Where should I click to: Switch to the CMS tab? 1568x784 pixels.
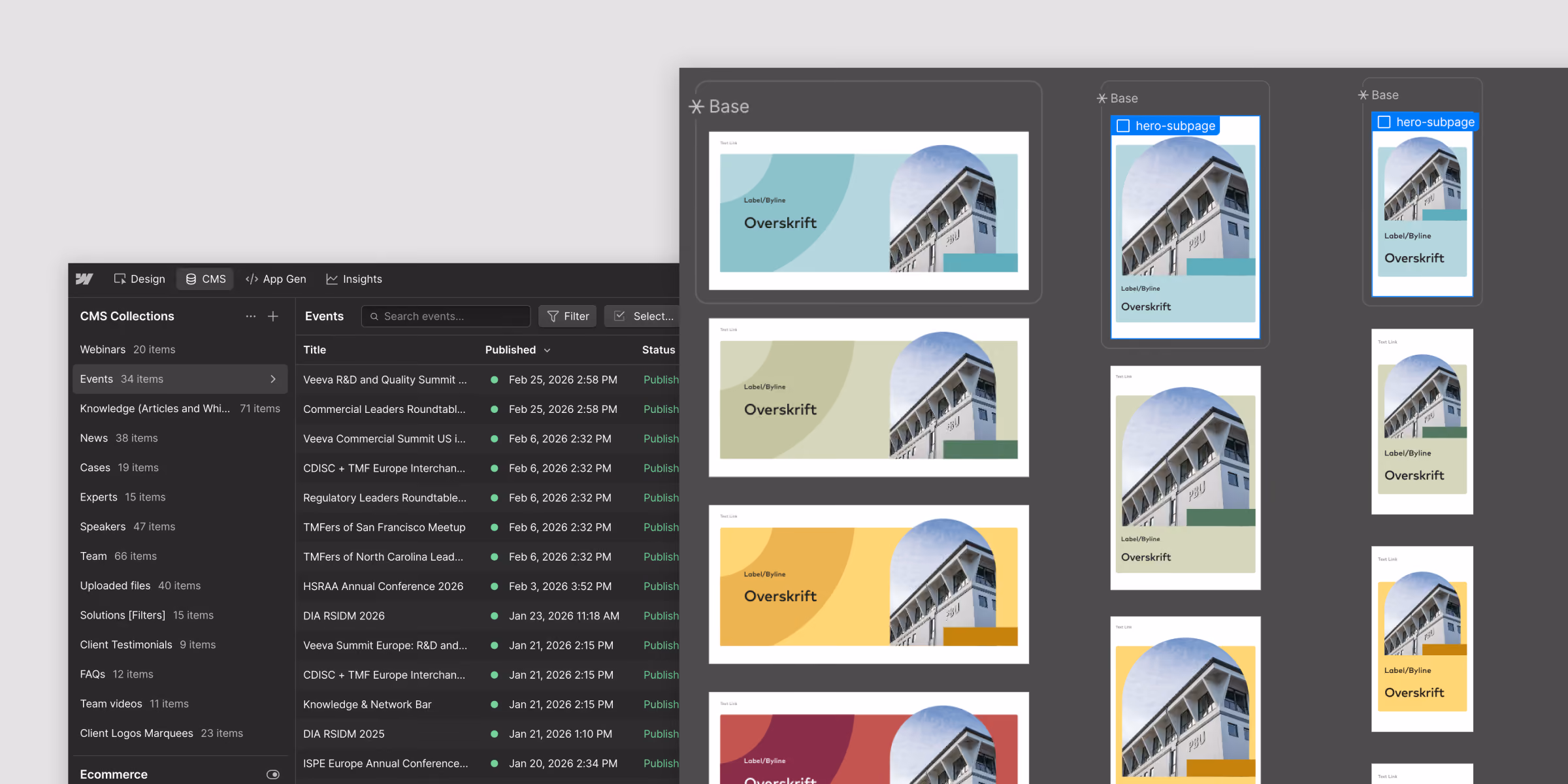206,279
